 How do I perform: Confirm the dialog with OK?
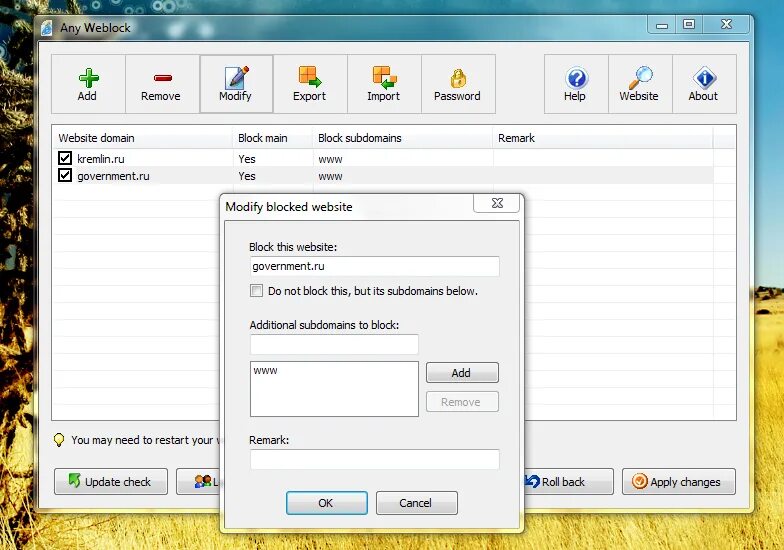326,502
